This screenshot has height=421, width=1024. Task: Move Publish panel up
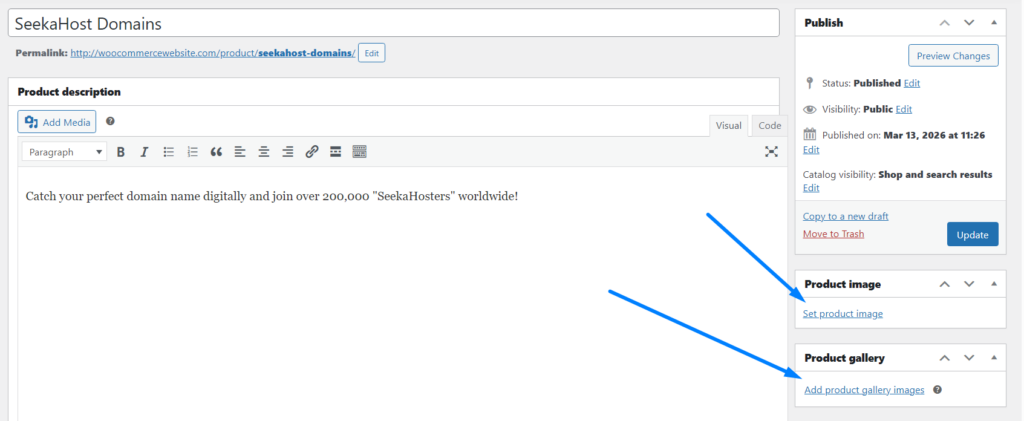[944, 23]
